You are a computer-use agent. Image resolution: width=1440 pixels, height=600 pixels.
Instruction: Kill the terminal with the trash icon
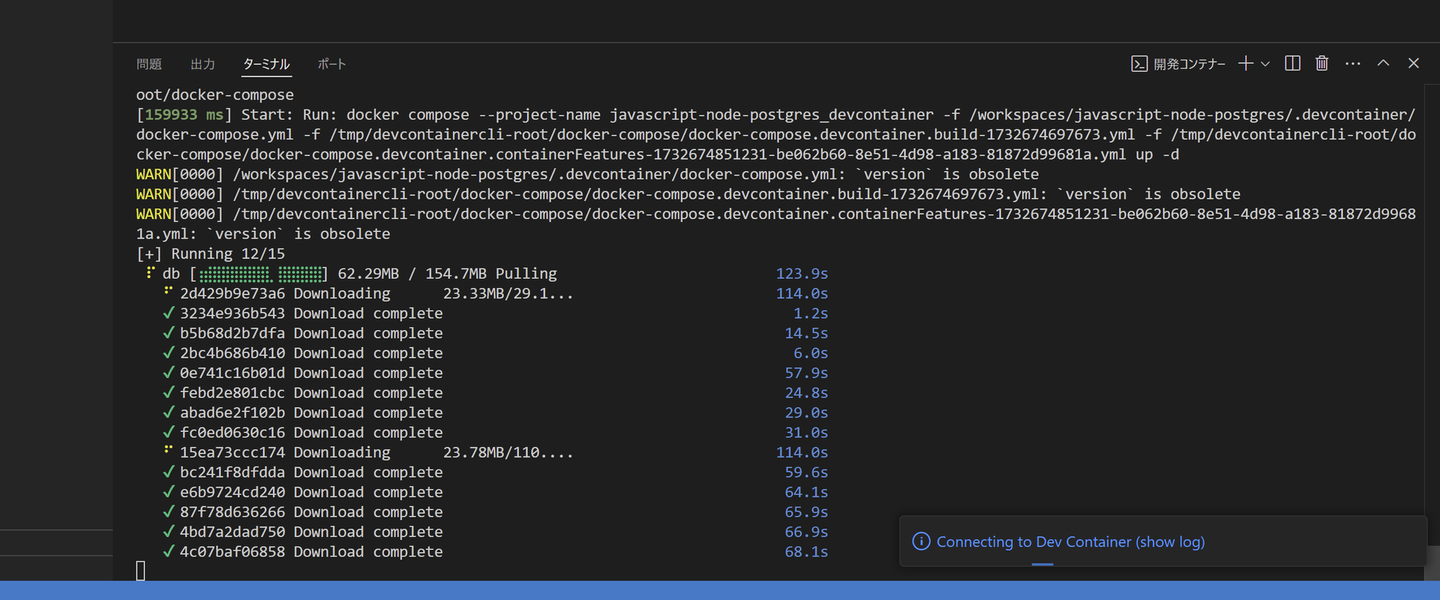pyautogui.click(x=1322, y=64)
